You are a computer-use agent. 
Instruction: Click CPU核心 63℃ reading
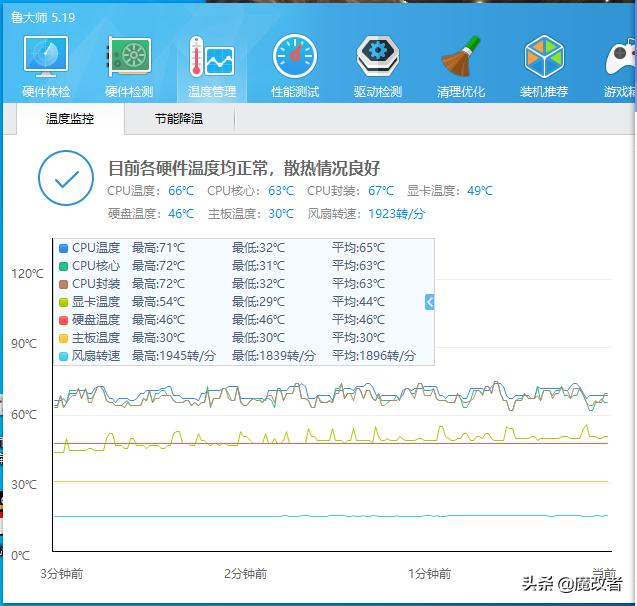(x=250, y=190)
